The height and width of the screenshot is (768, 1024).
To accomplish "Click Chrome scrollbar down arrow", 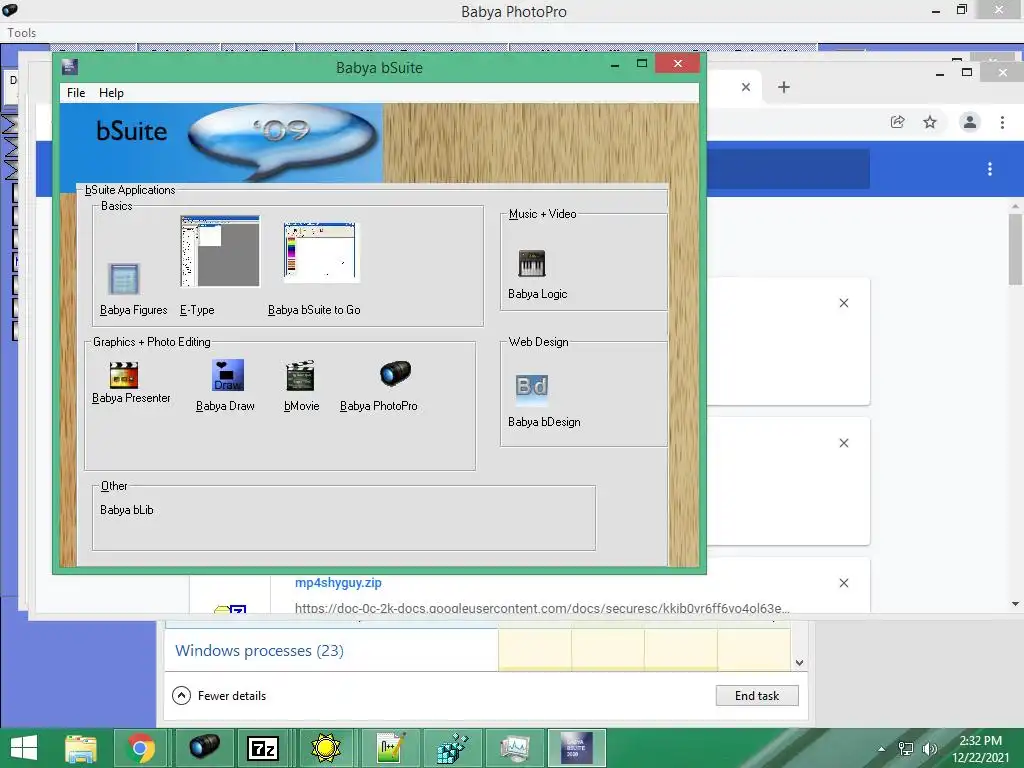I will (x=1016, y=604).
